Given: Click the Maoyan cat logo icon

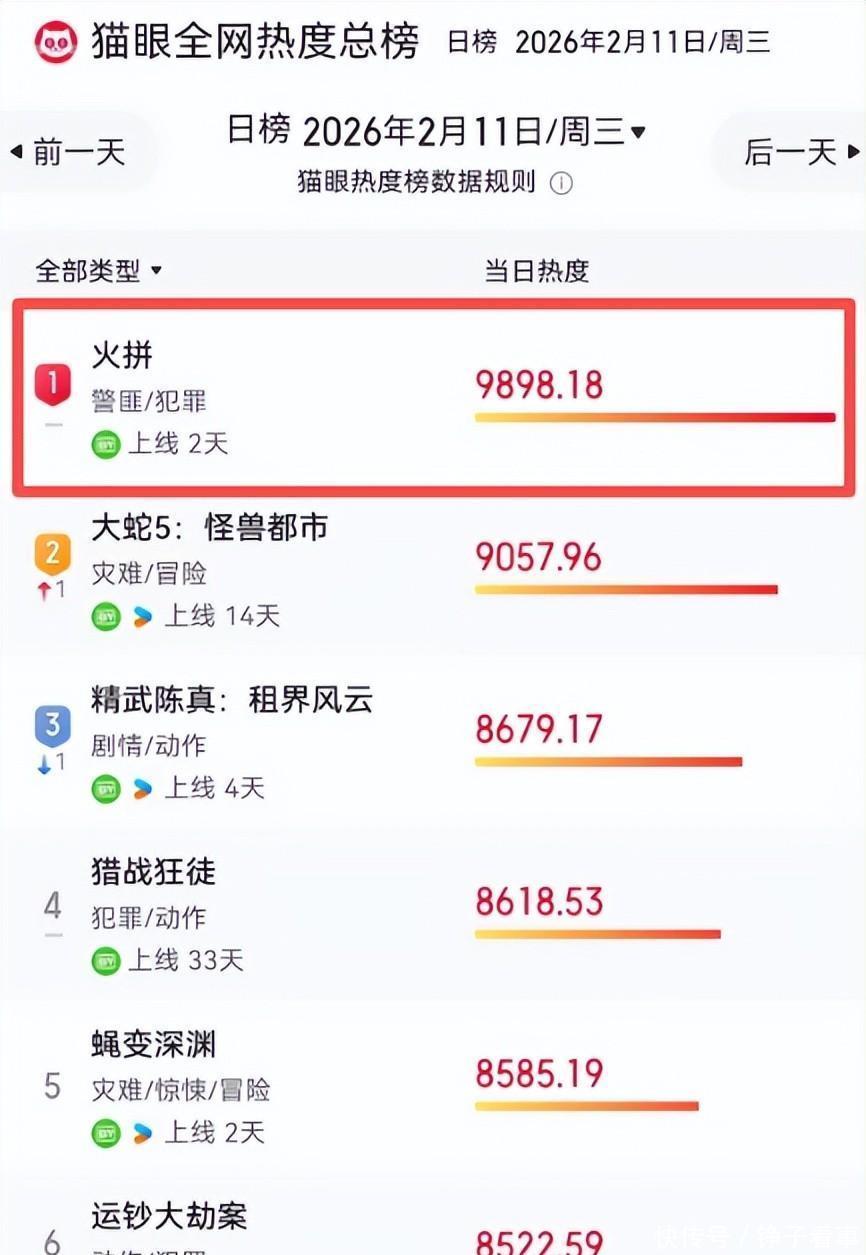Looking at the screenshot, I should coord(56,41).
